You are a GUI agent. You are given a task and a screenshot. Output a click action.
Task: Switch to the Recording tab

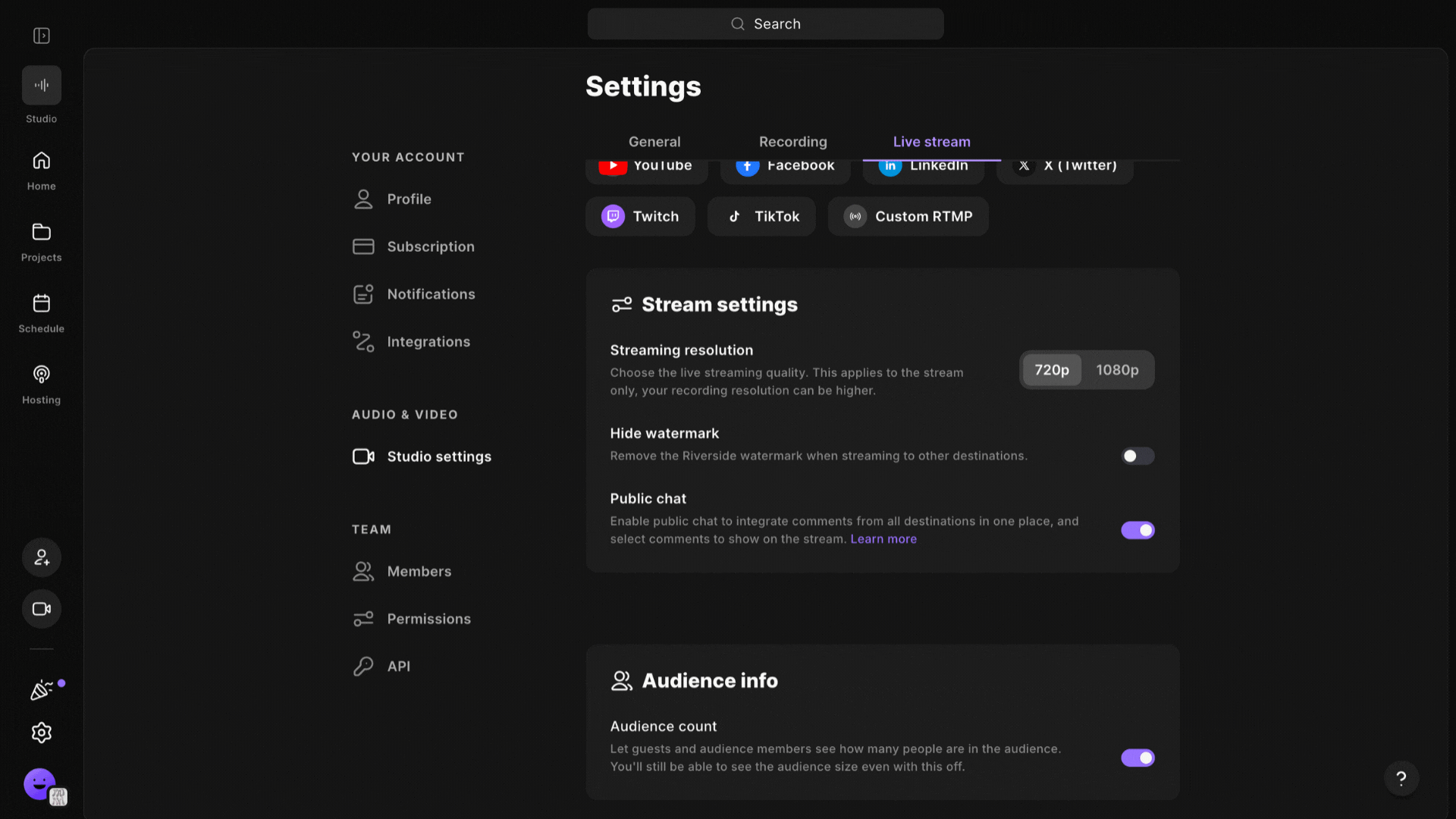(792, 142)
